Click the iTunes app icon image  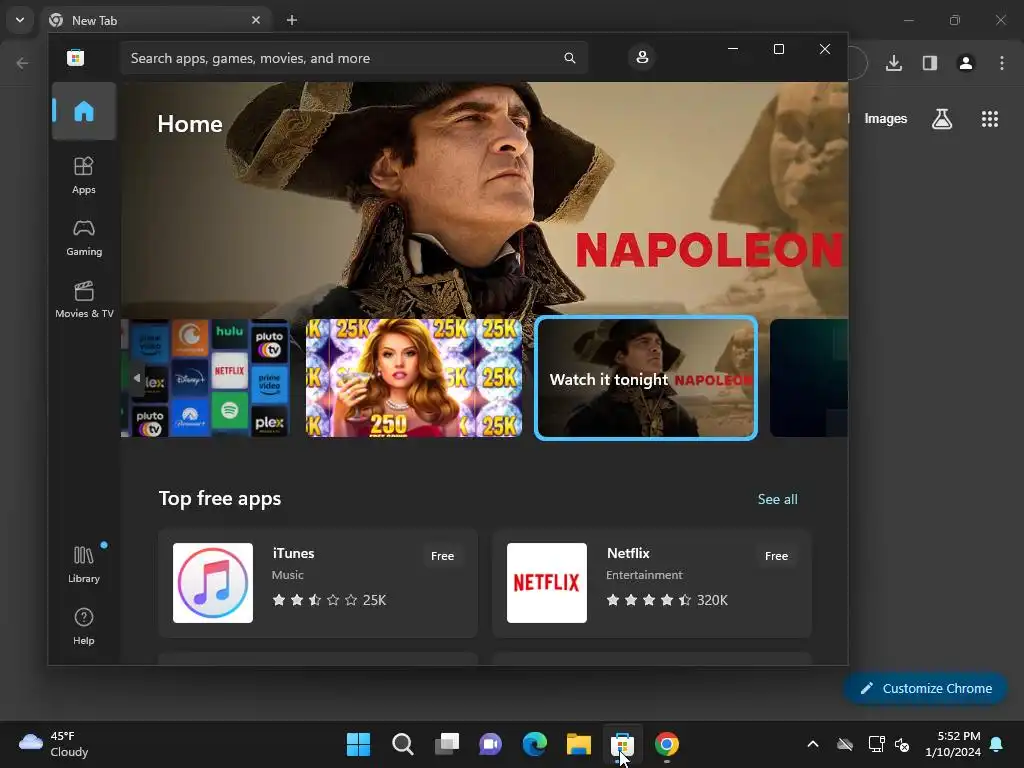(213, 583)
